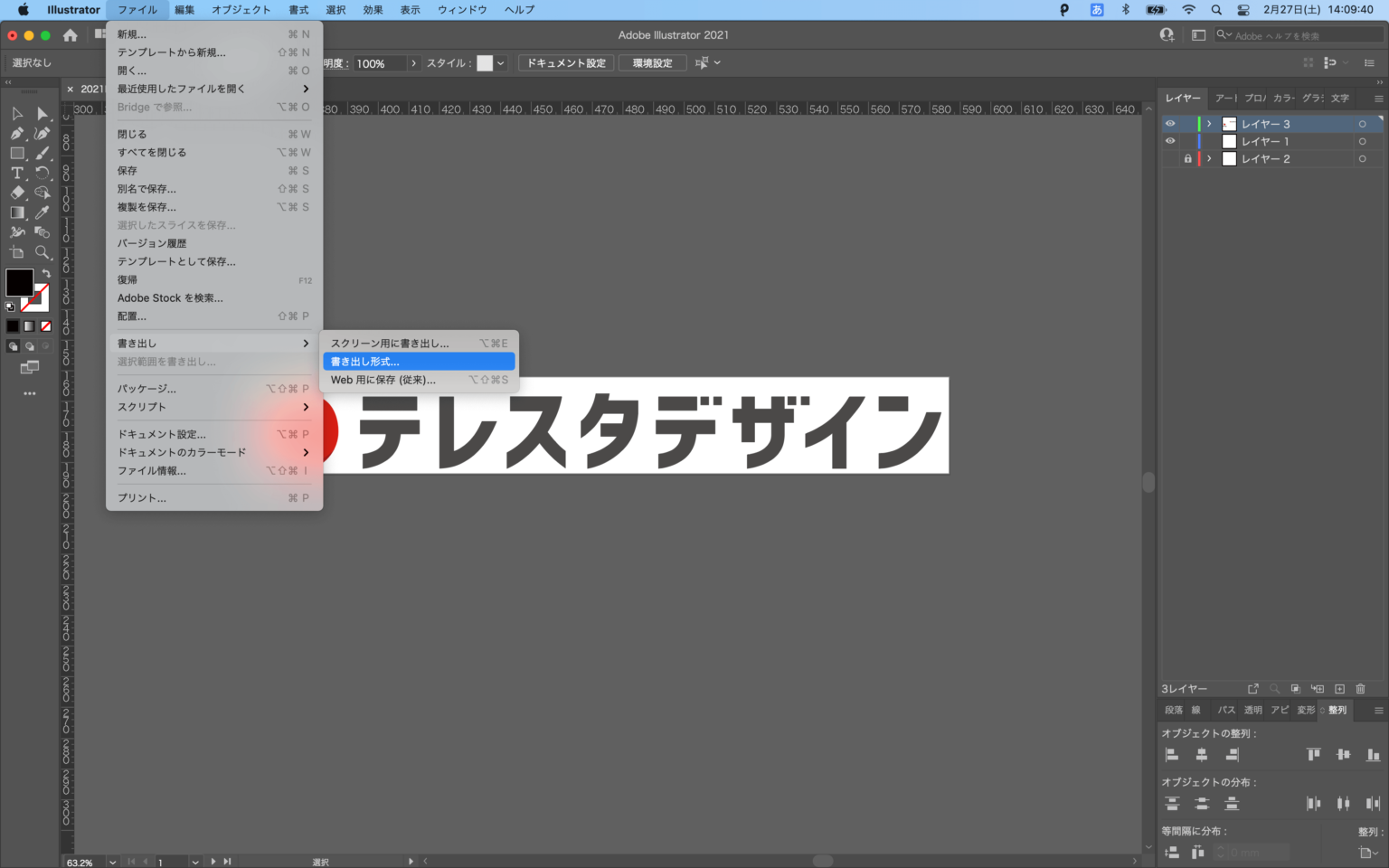Select the Rotate tool
This screenshot has width=1389, height=868.
(x=42, y=173)
